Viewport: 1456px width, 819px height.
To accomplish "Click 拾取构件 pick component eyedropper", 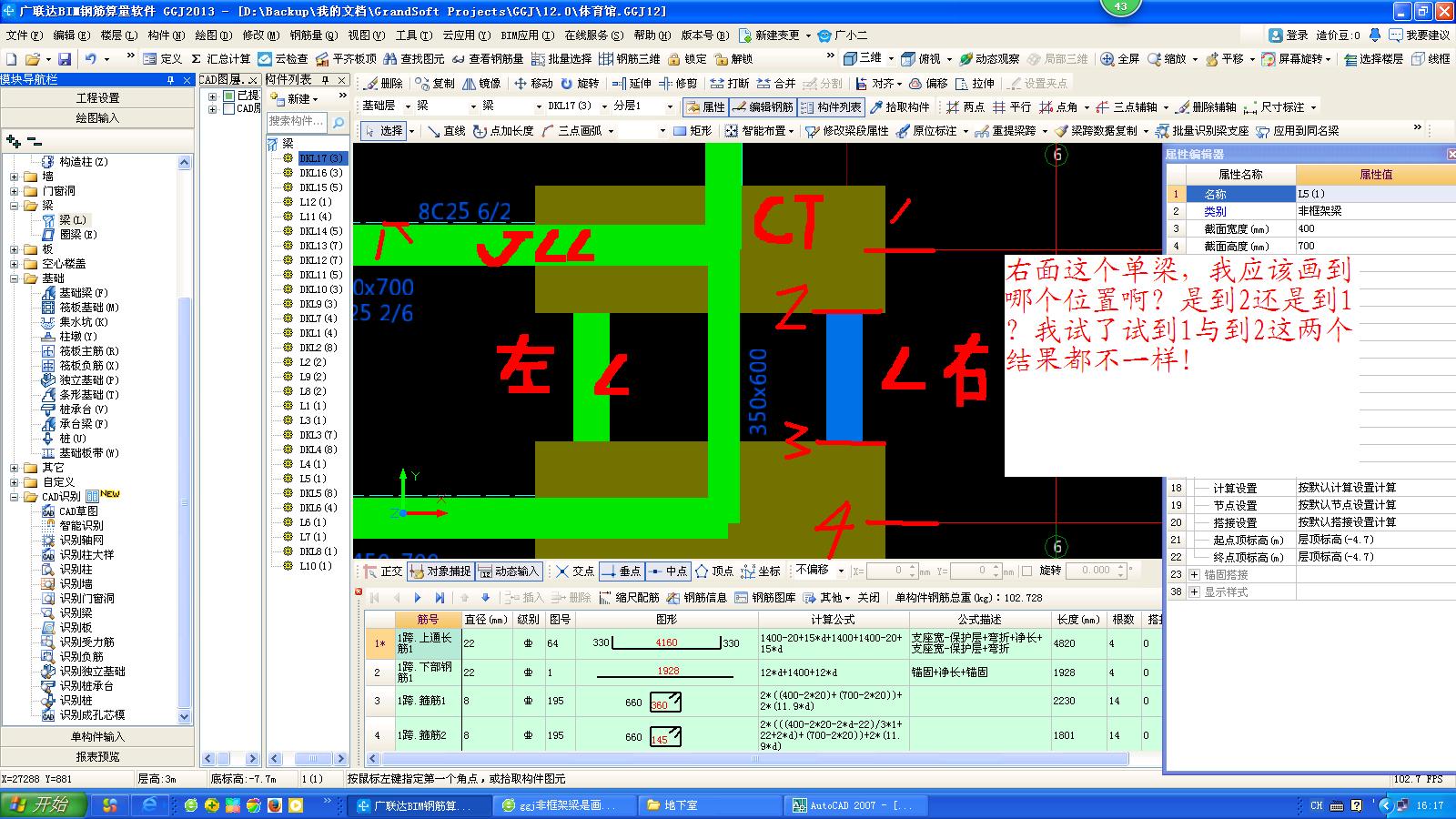I will point(898,106).
